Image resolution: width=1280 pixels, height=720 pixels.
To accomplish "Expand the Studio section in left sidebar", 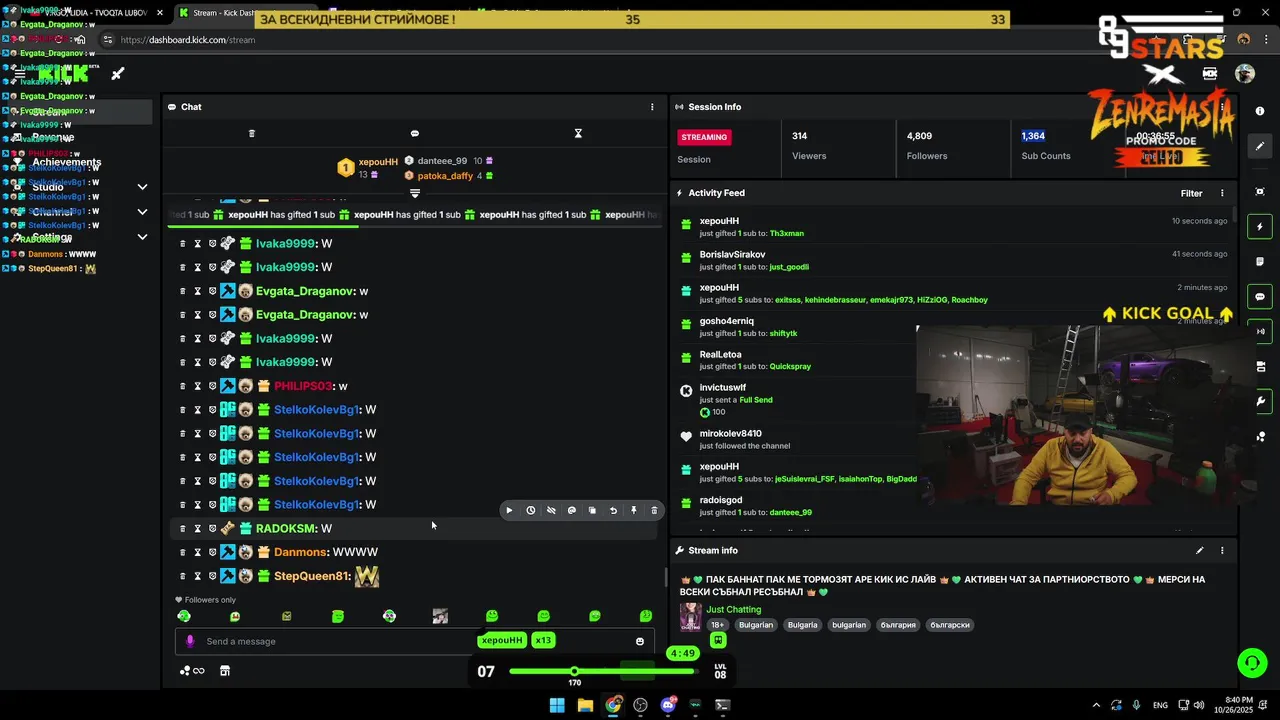I will coord(142,187).
